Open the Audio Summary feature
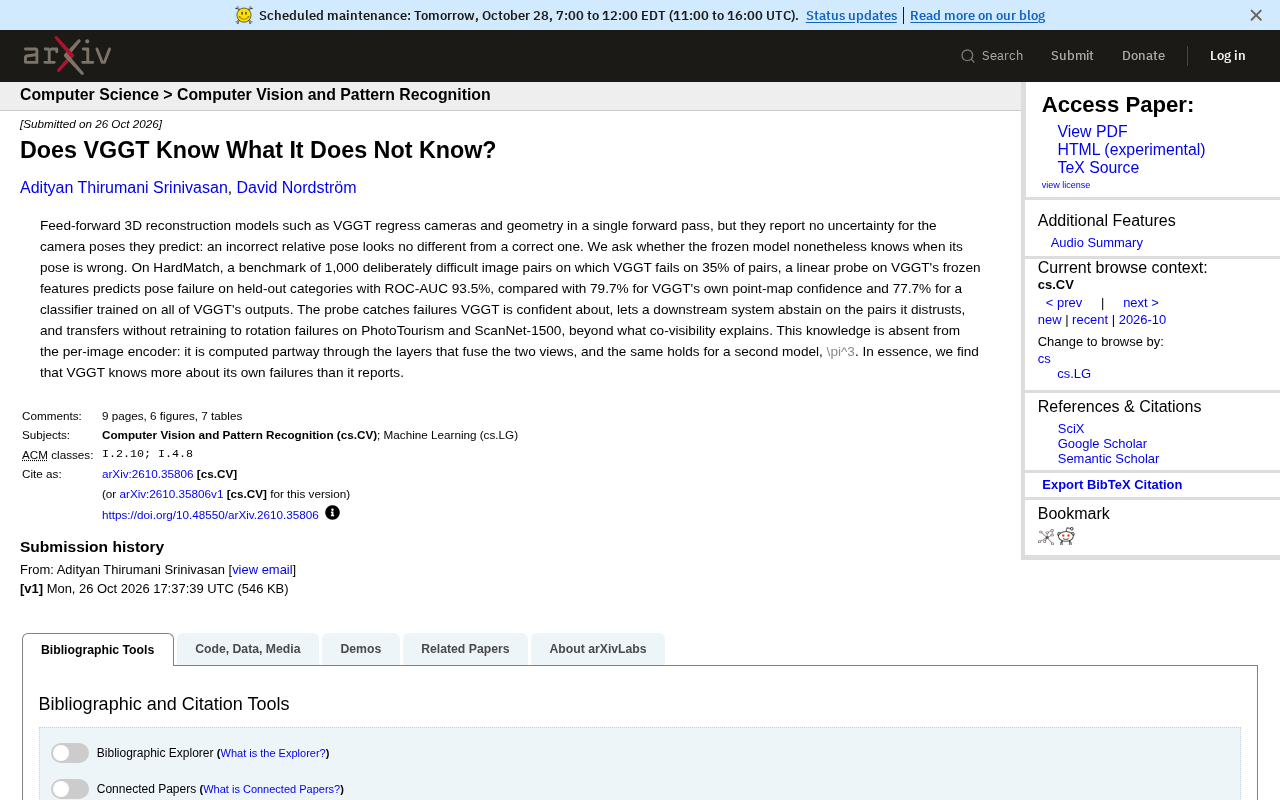1280x800 pixels. 1097,243
